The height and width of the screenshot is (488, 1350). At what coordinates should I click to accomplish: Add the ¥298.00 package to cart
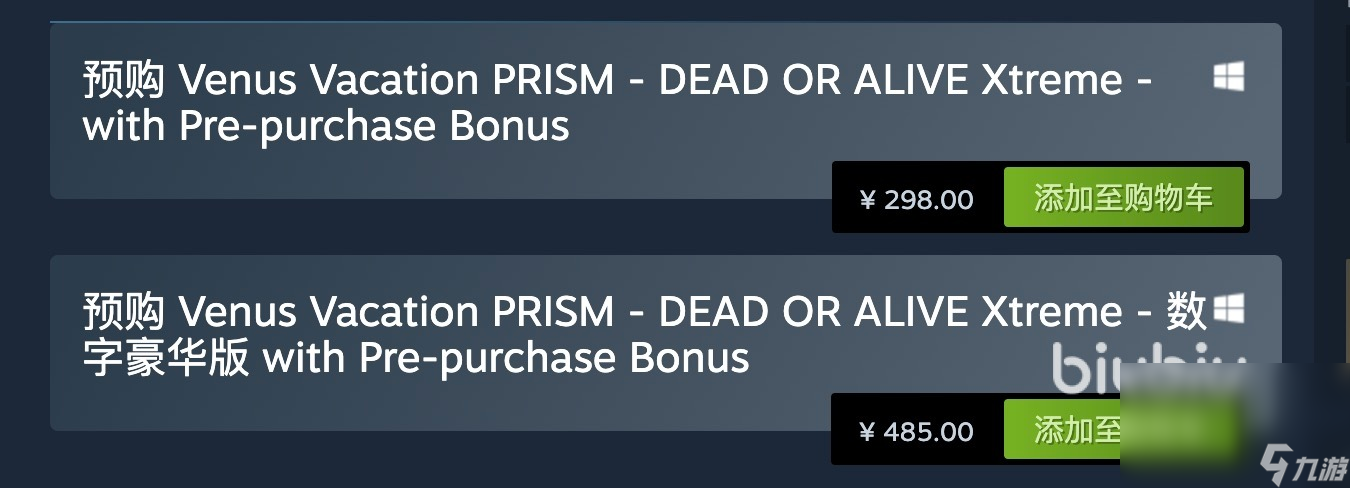(x=1123, y=198)
